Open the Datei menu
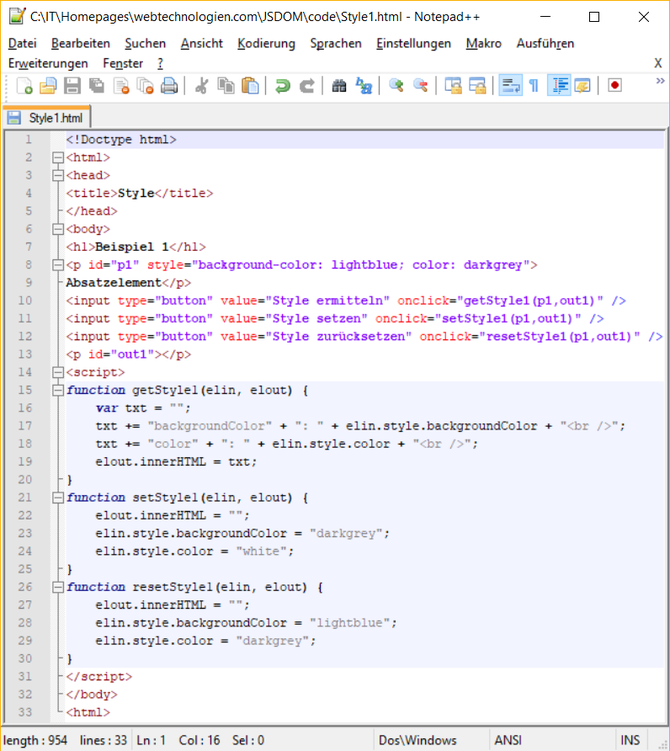Screen dimensions: 670x751 point(22,44)
